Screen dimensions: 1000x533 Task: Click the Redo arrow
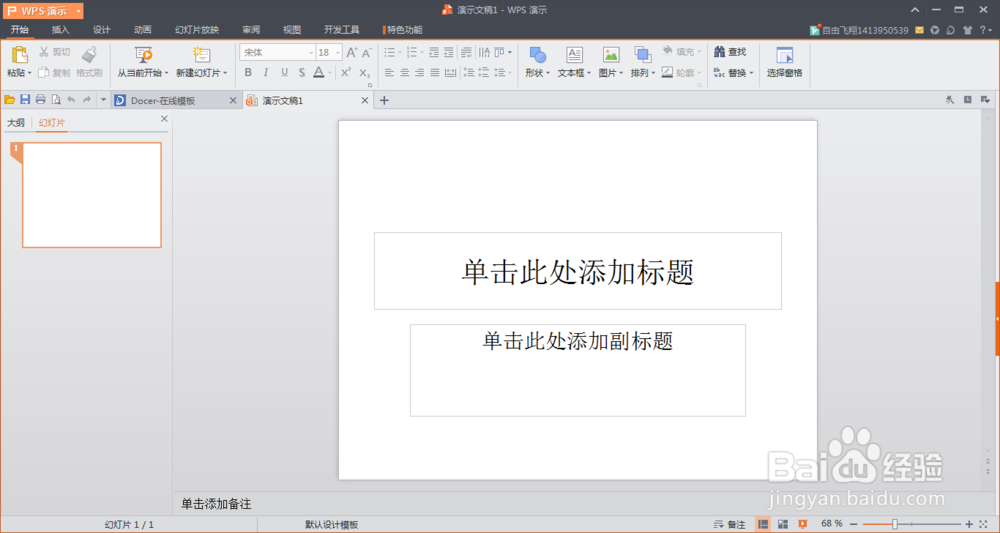tap(87, 99)
